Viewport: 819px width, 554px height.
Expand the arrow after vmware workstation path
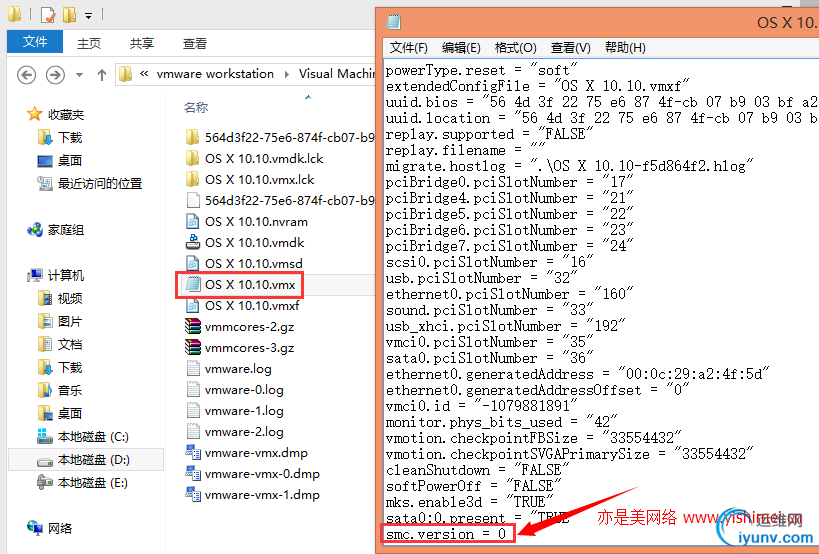click(x=287, y=74)
